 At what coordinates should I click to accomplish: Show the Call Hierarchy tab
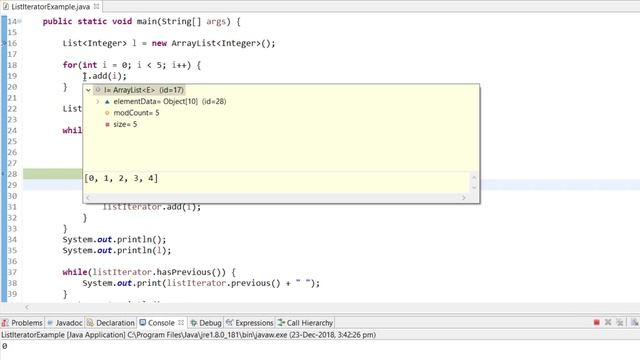click(x=305, y=323)
